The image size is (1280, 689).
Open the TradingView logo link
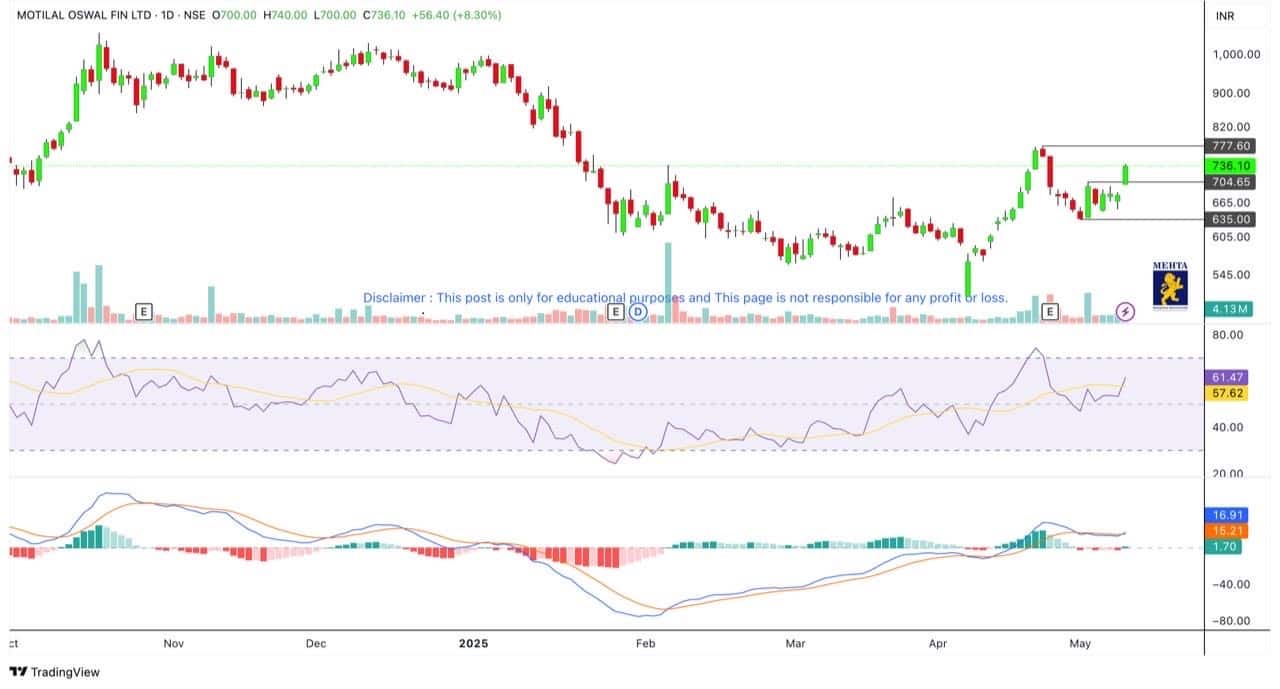coord(55,672)
